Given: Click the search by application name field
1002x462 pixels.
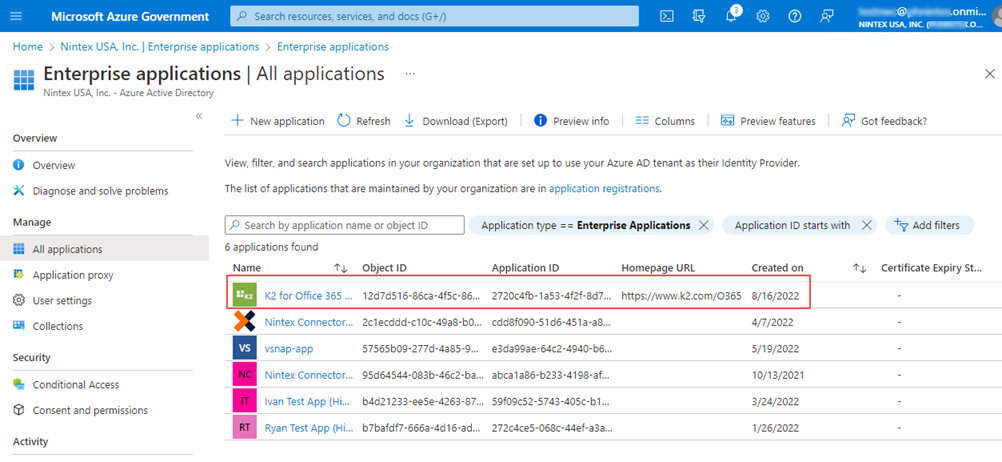Looking at the screenshot, I should [345, 225].
